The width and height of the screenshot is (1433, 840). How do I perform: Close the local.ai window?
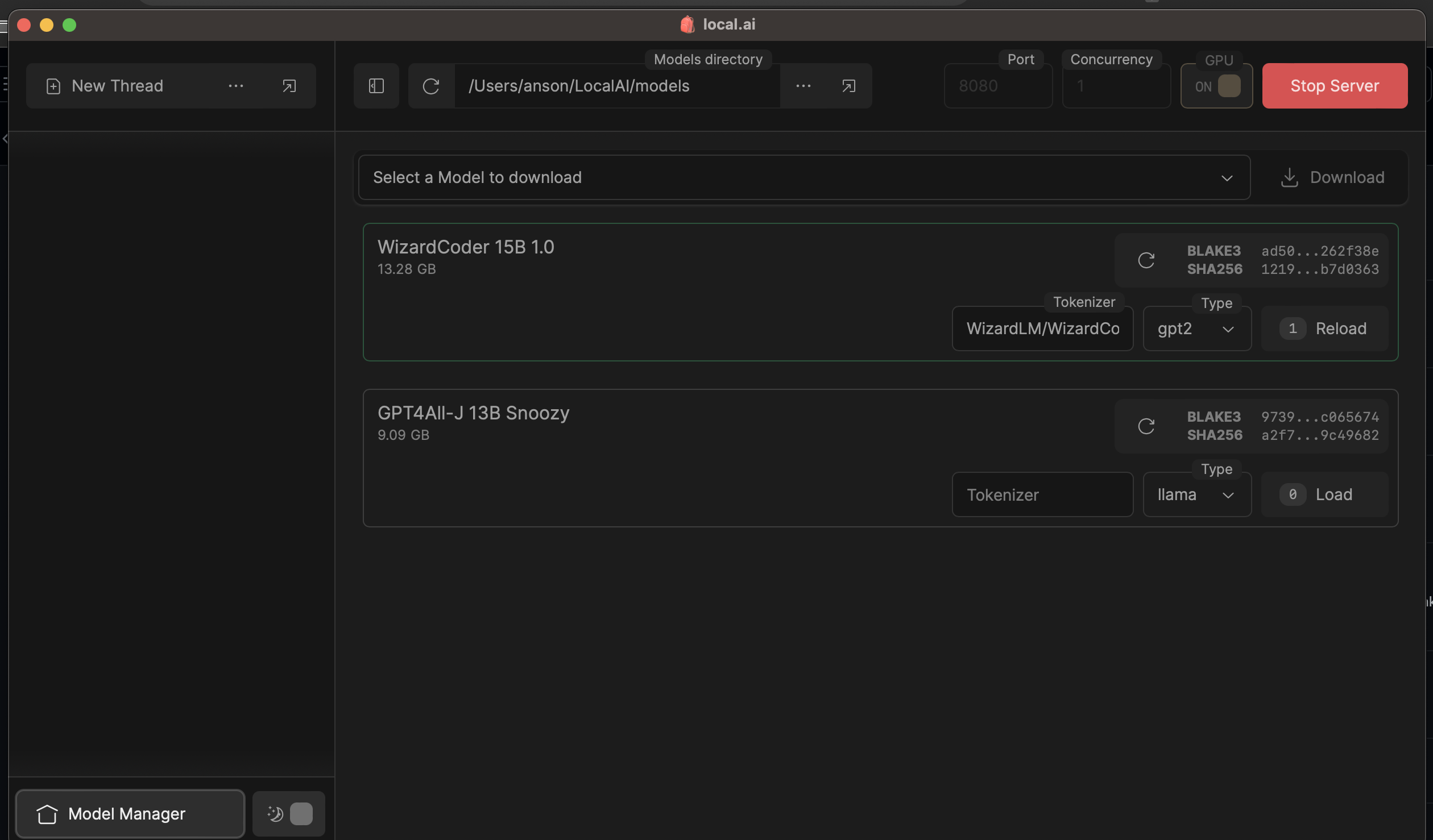coord(24,25)
